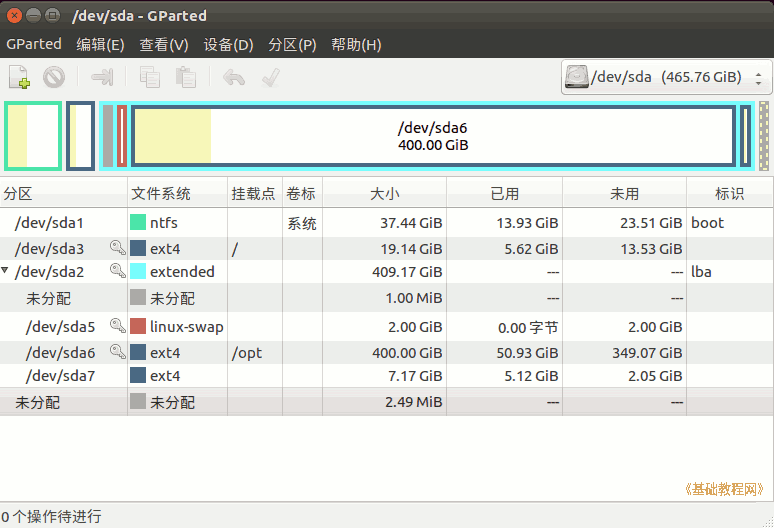Select the /dev/sda5 partition row
Viewport: 774px width, 528px height.
pyautogui.click(x=387, y=326)
